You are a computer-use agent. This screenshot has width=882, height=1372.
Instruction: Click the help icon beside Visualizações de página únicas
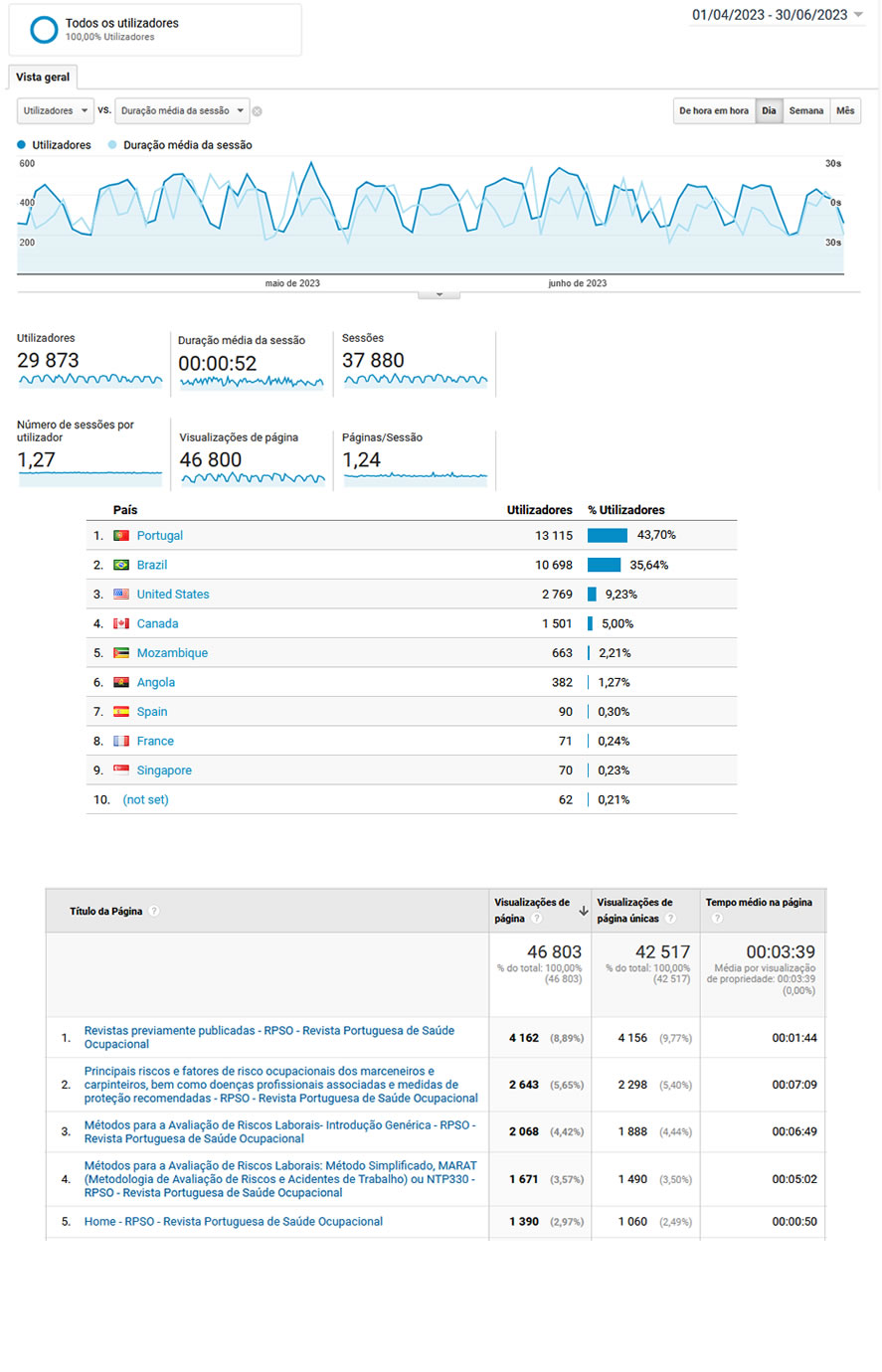pyautogui.click(x=670, y=918)
